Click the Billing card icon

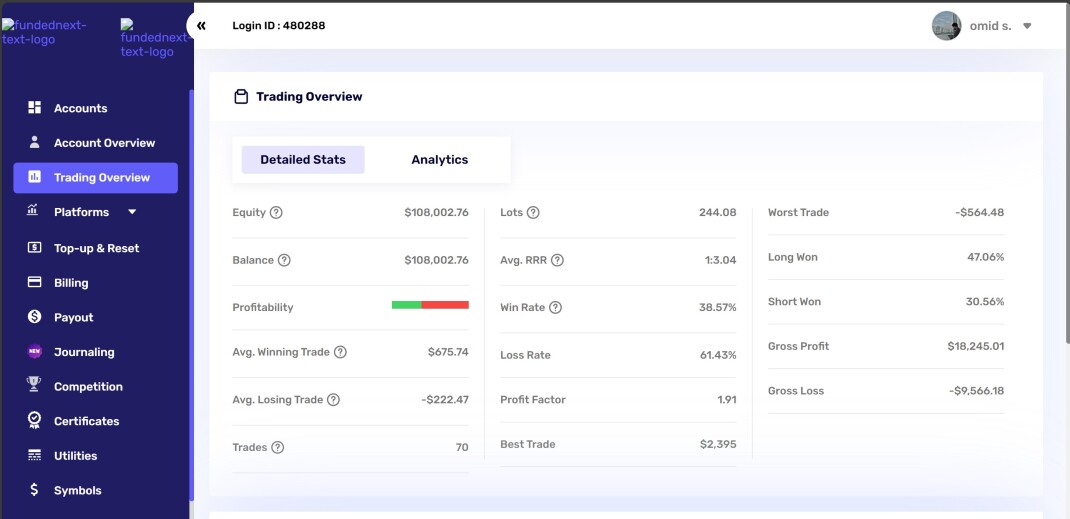34,283
